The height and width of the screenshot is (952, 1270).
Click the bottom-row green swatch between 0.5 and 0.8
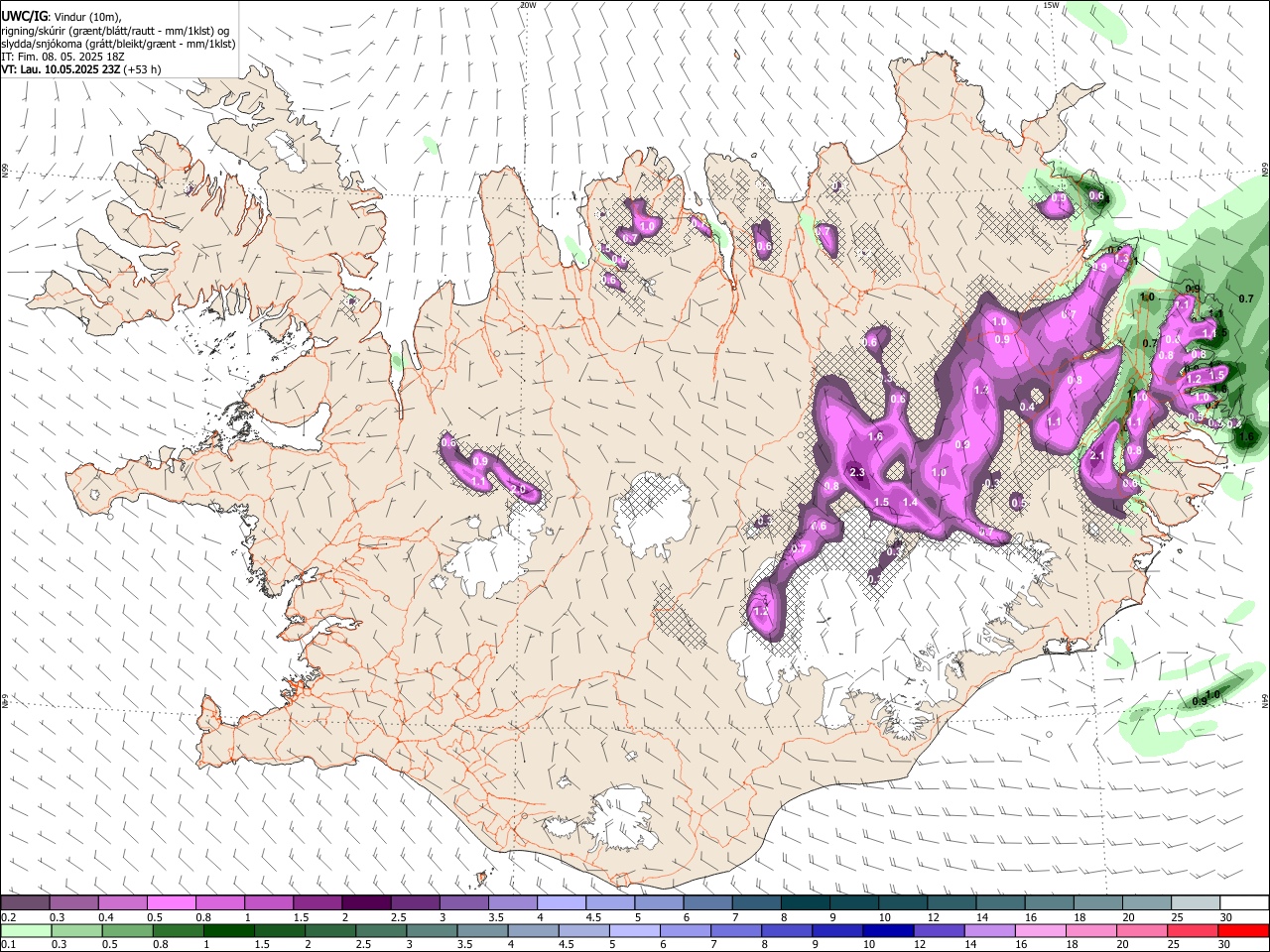click(x=126, y=930)
